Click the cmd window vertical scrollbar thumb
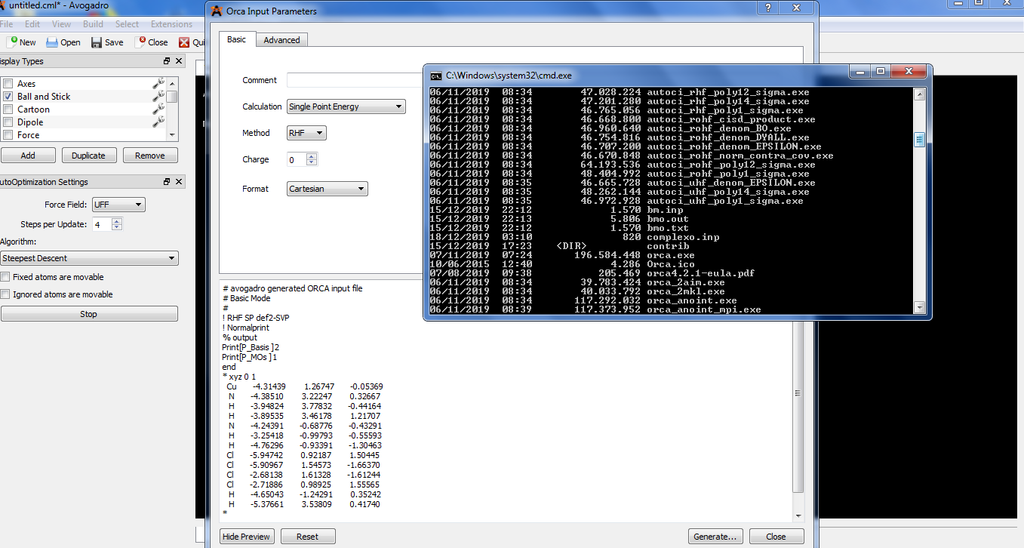Screen dimensions: 1024x548 [x=919, y=140]
